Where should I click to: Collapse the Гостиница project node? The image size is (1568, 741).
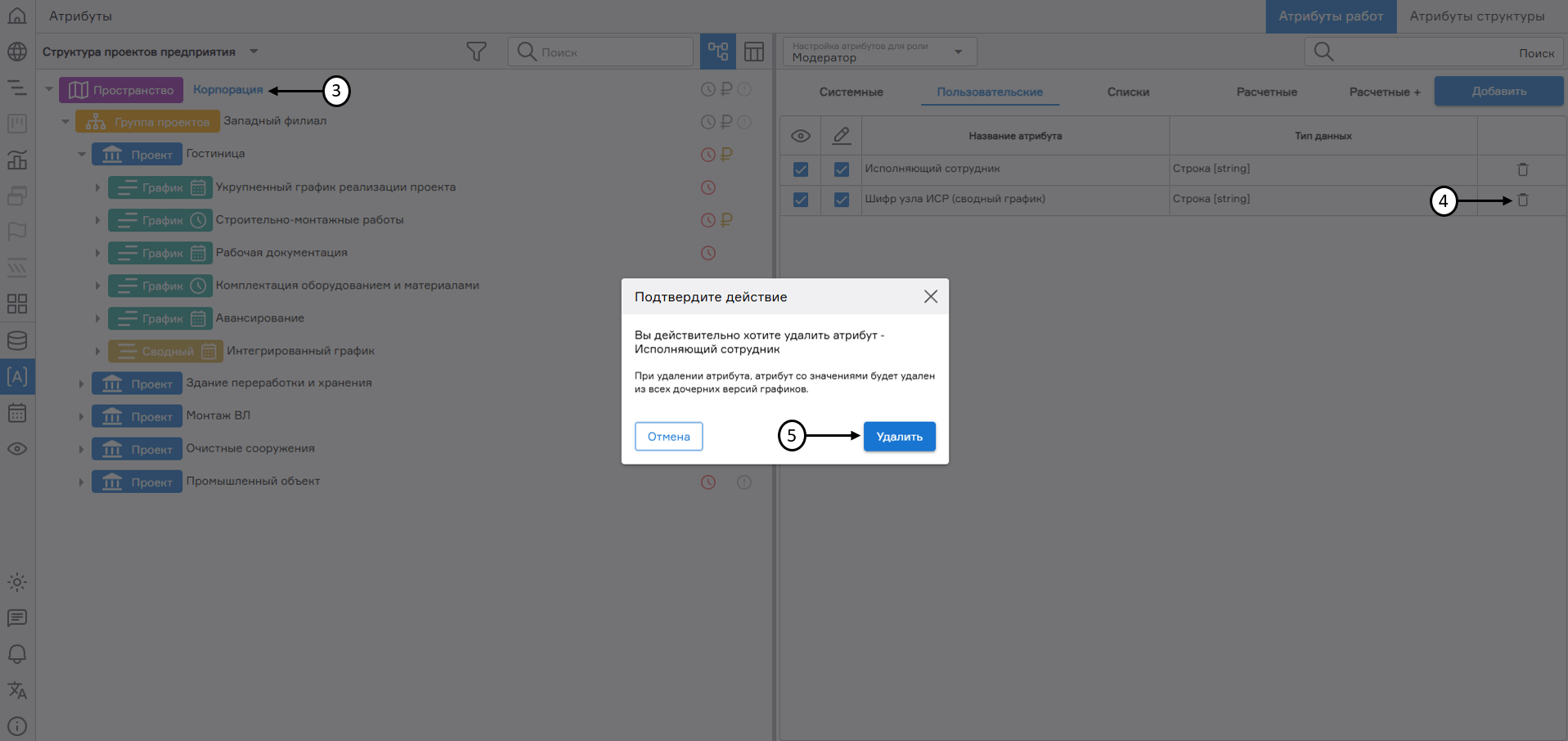pyautogui.click(x=81, y=153)
